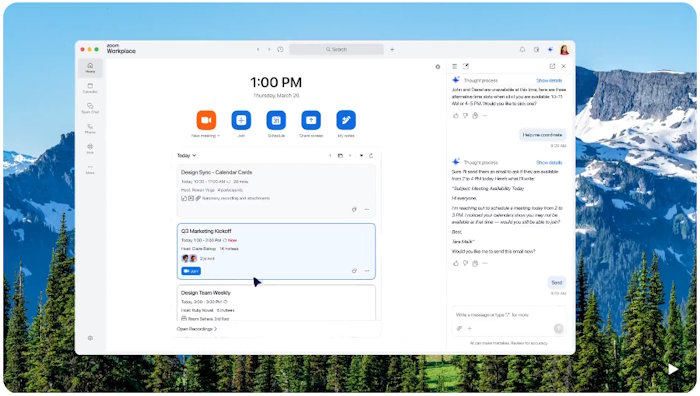Play the video with the bottom-right play arrow
The image size is (700, 396).
[673, 369]
